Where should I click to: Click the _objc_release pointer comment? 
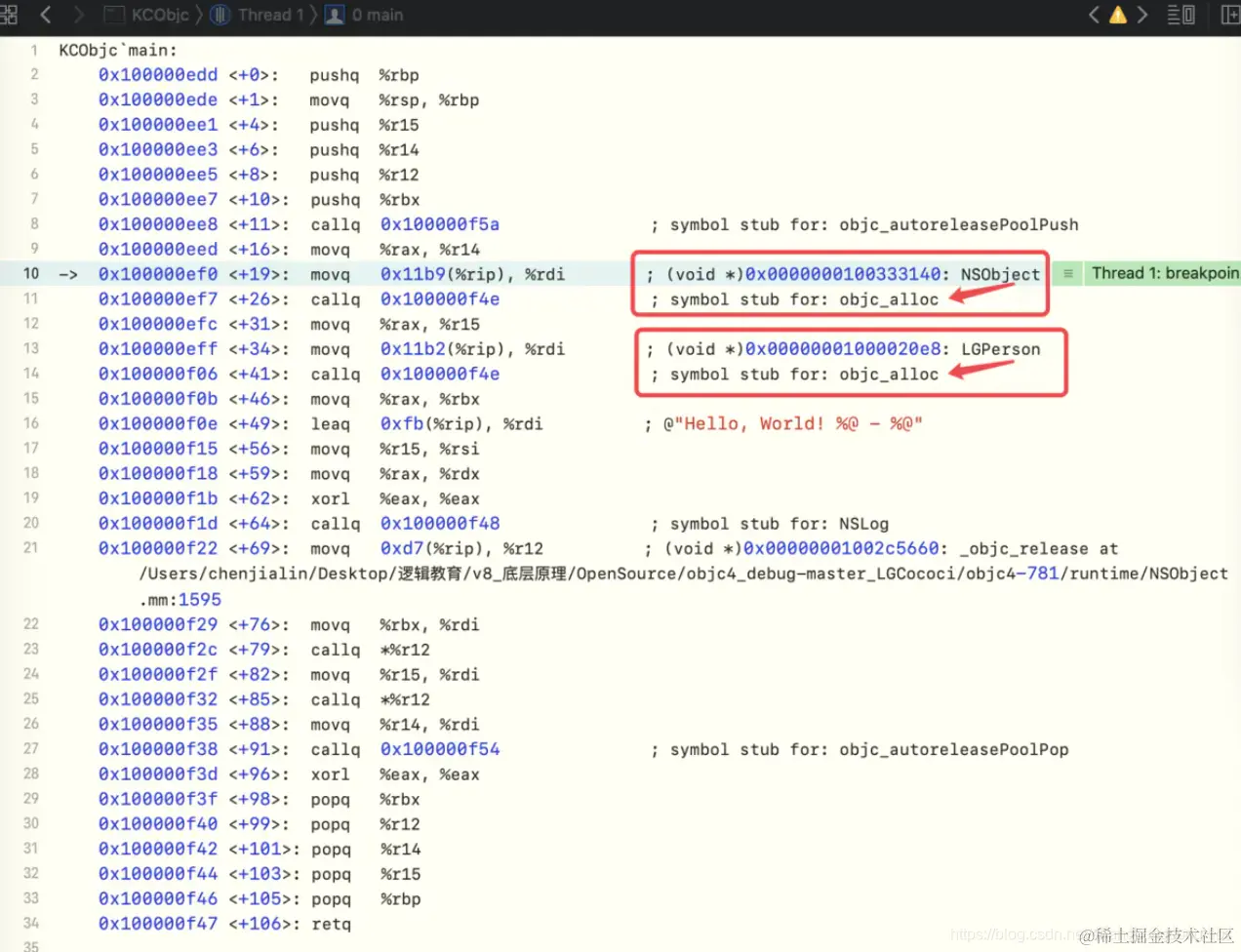point(882,548)
